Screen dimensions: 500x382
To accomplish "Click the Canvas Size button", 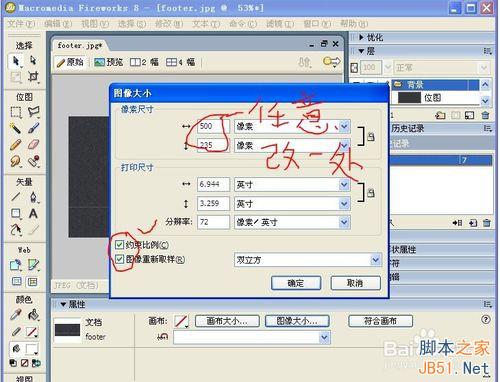I will pyautogui.click(x=227, y=321).
